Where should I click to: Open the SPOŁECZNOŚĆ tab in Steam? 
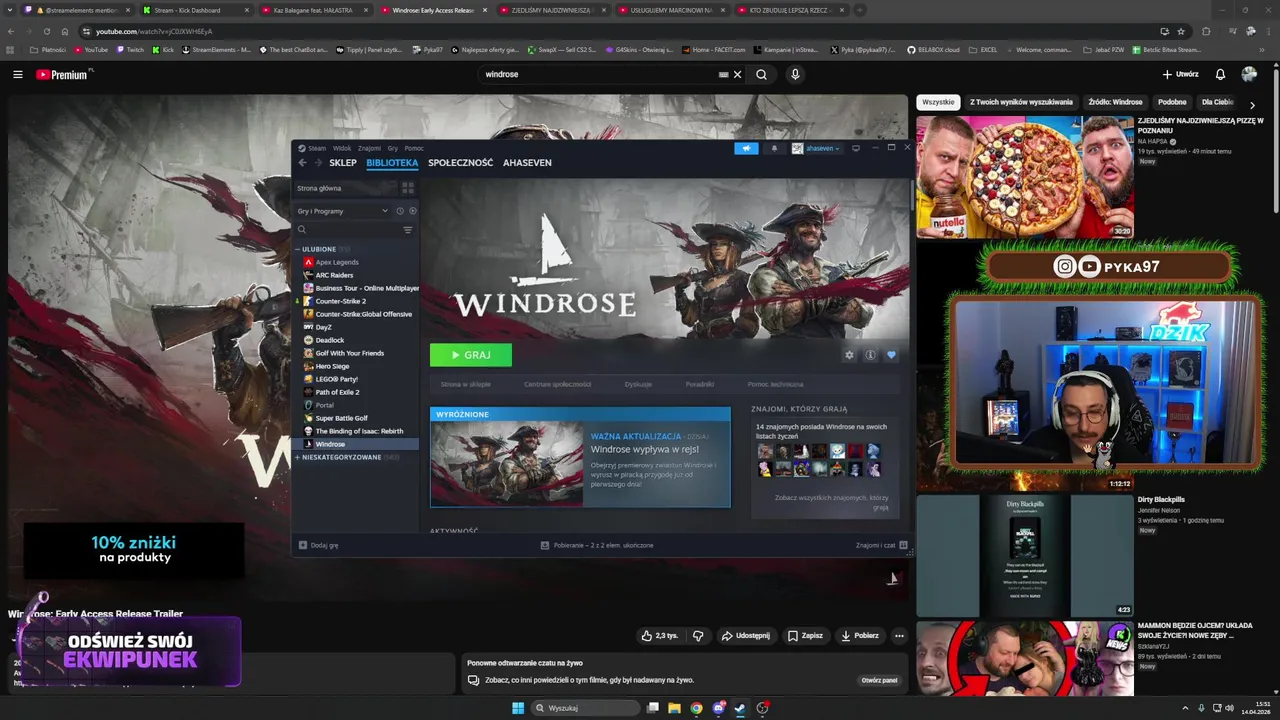[460, 163]
